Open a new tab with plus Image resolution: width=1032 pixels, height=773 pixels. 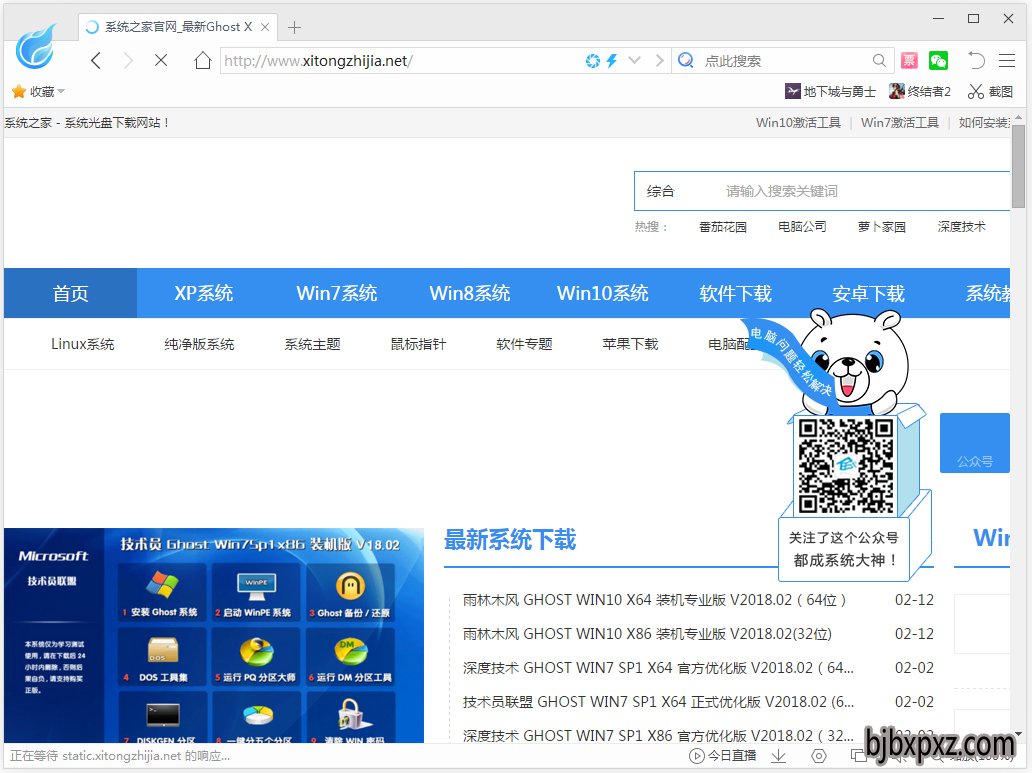pos(294,27)
